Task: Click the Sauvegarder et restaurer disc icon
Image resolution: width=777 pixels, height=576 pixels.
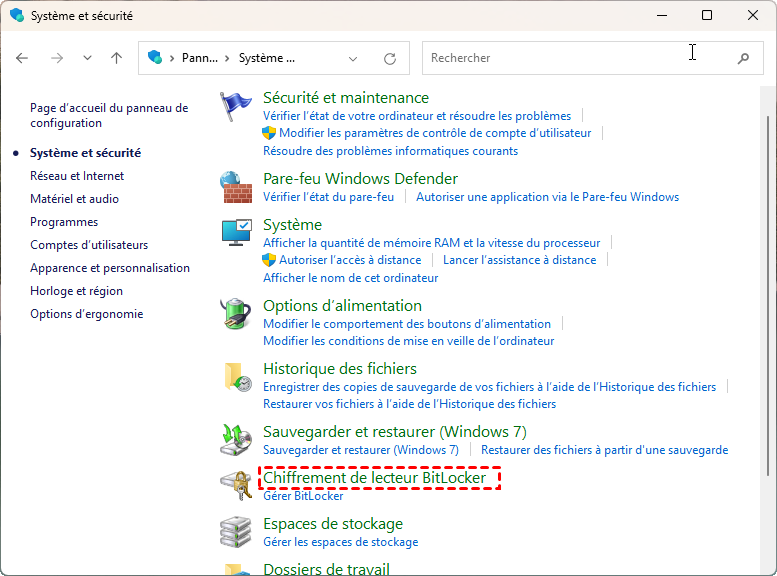Action: [x=236, y=440]
